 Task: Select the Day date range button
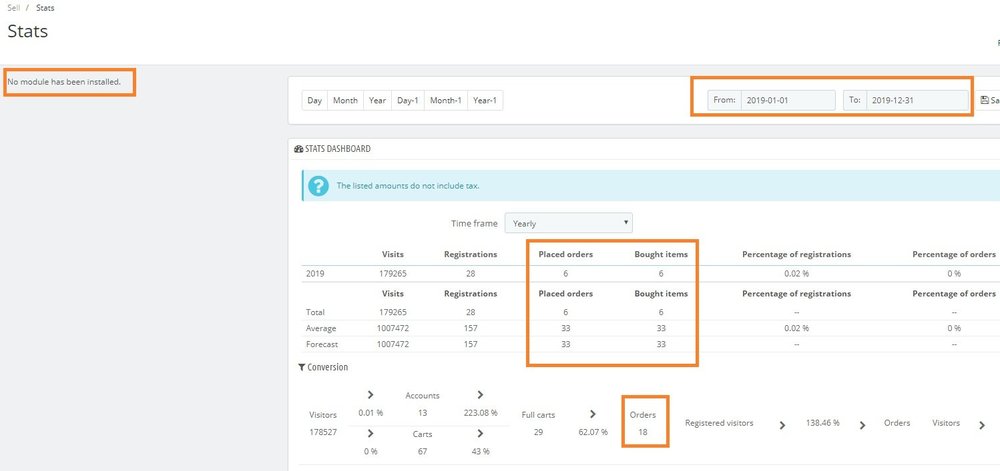314,100
